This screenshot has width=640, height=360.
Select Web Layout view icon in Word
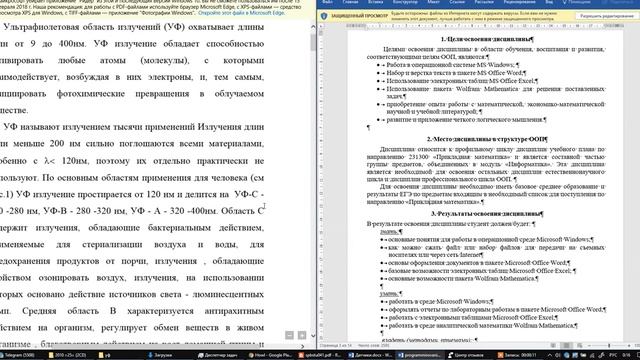[580, 345]
